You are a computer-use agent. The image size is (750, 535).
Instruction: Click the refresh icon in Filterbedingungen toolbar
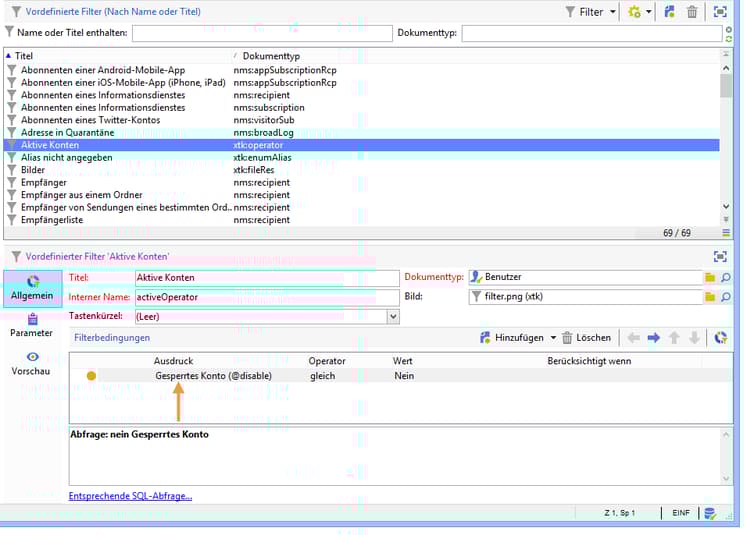click(720, 338)
